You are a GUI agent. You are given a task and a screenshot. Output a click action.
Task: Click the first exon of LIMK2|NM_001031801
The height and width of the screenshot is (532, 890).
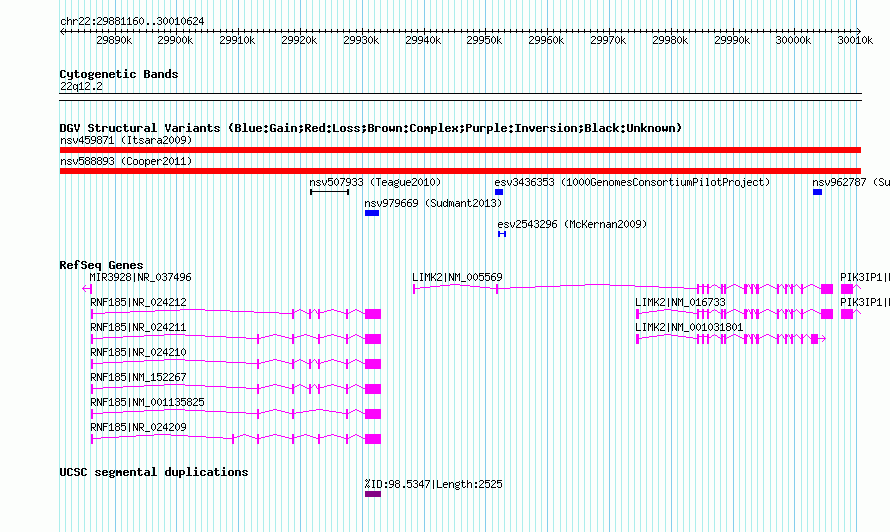point(637,339)
